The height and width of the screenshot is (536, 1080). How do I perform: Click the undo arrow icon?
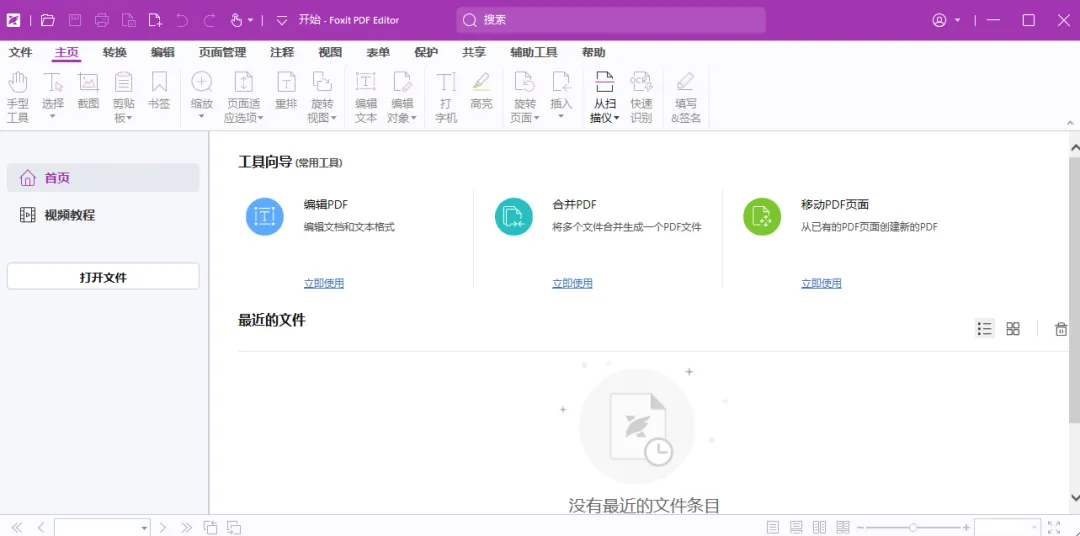(x=182, y=20)
